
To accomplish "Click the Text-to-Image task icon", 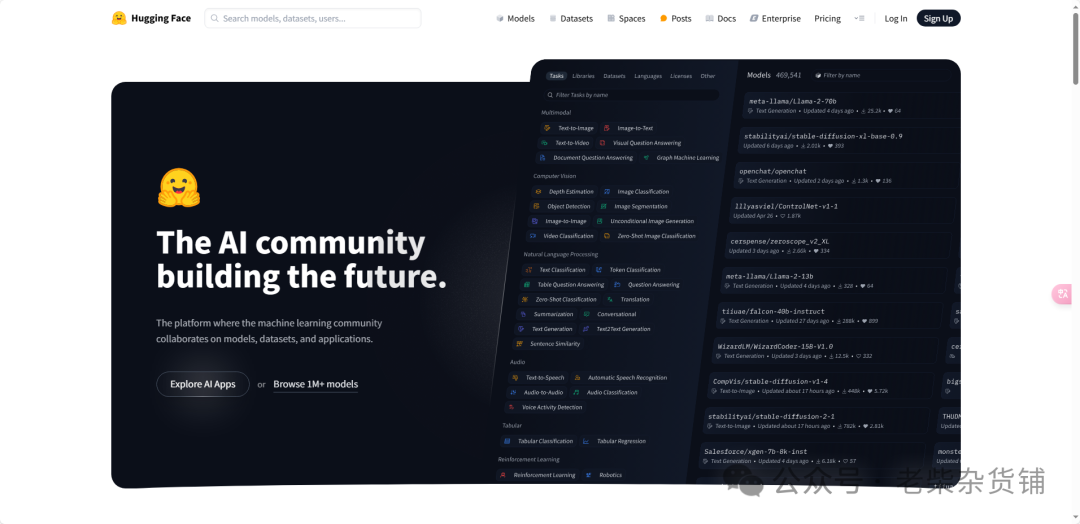I will (x=547, y=128).
